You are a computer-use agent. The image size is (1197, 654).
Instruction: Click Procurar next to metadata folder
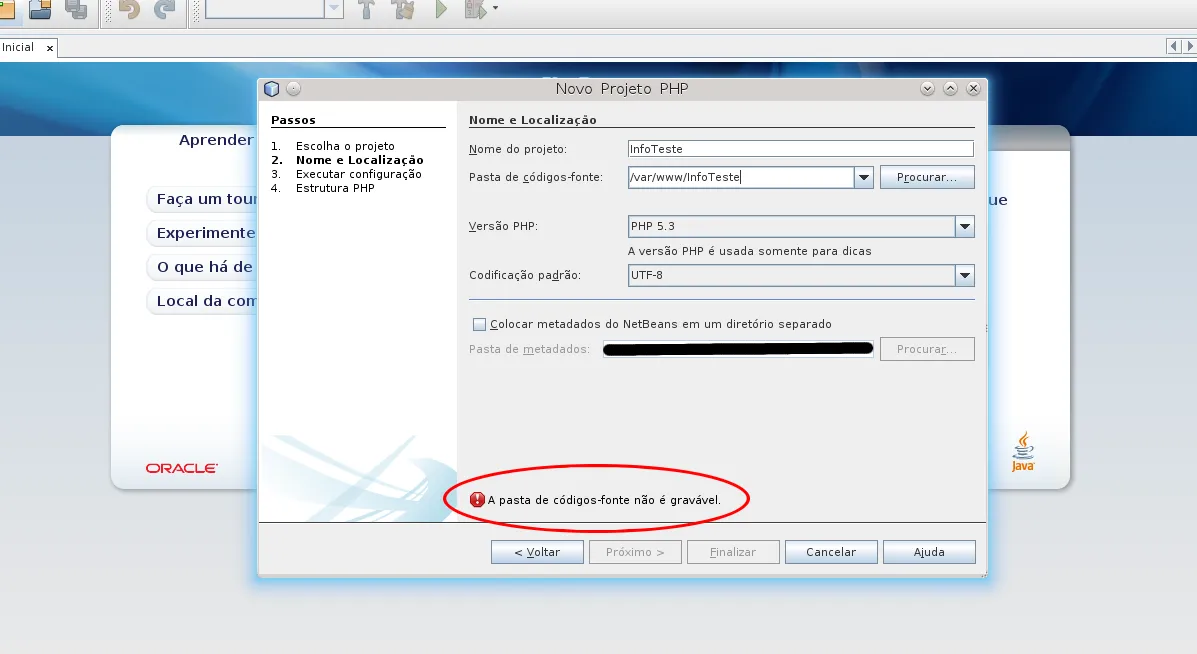[927, 349]
